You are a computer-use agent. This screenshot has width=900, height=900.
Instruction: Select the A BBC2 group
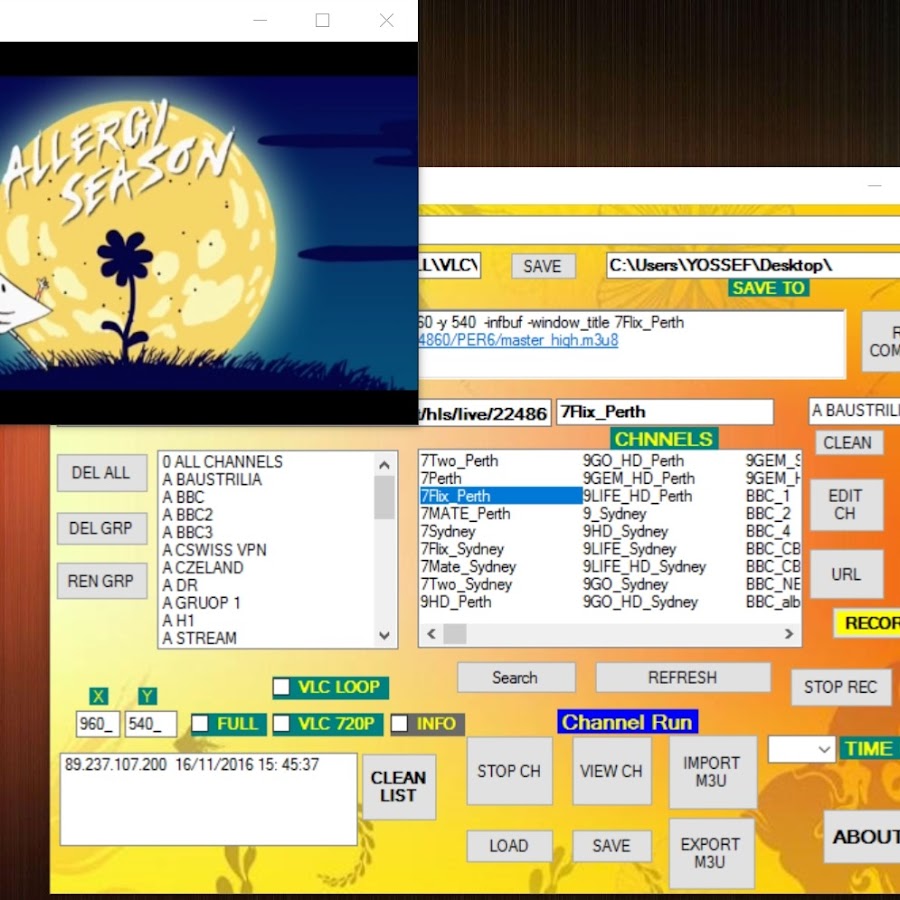point(188,515)
